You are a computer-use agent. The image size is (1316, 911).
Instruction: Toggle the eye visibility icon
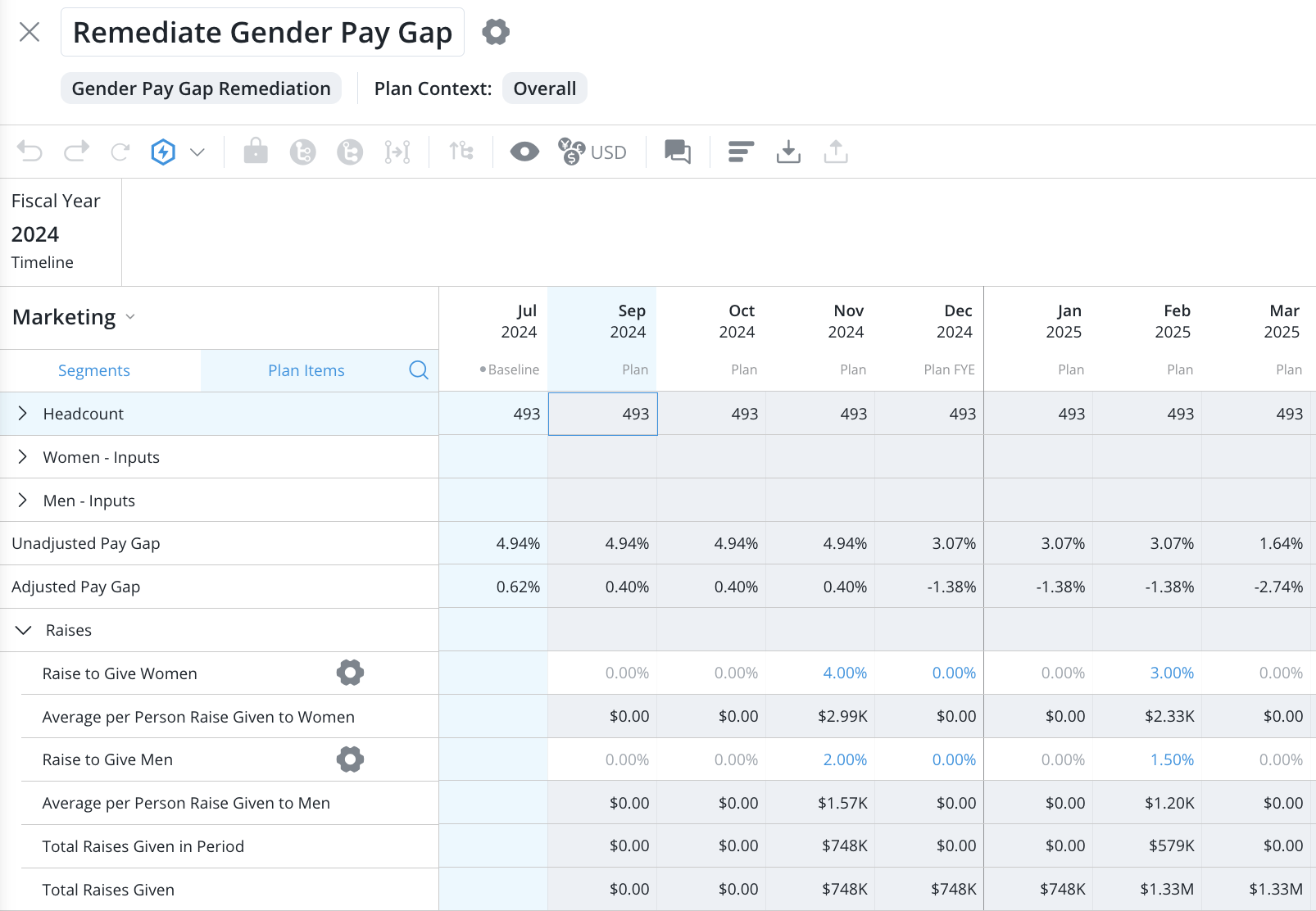[524, 152]
